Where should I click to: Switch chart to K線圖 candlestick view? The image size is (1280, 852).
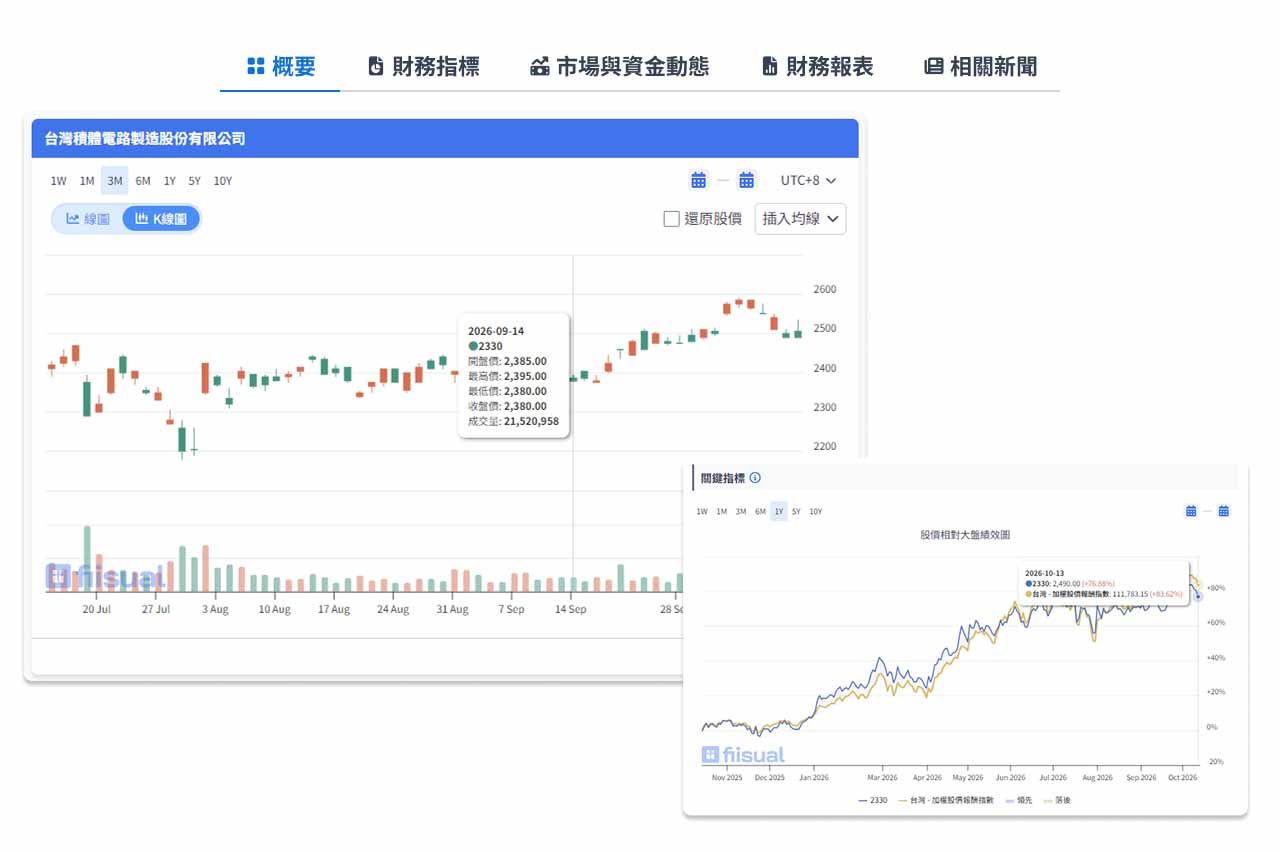[x=161, y=219]
